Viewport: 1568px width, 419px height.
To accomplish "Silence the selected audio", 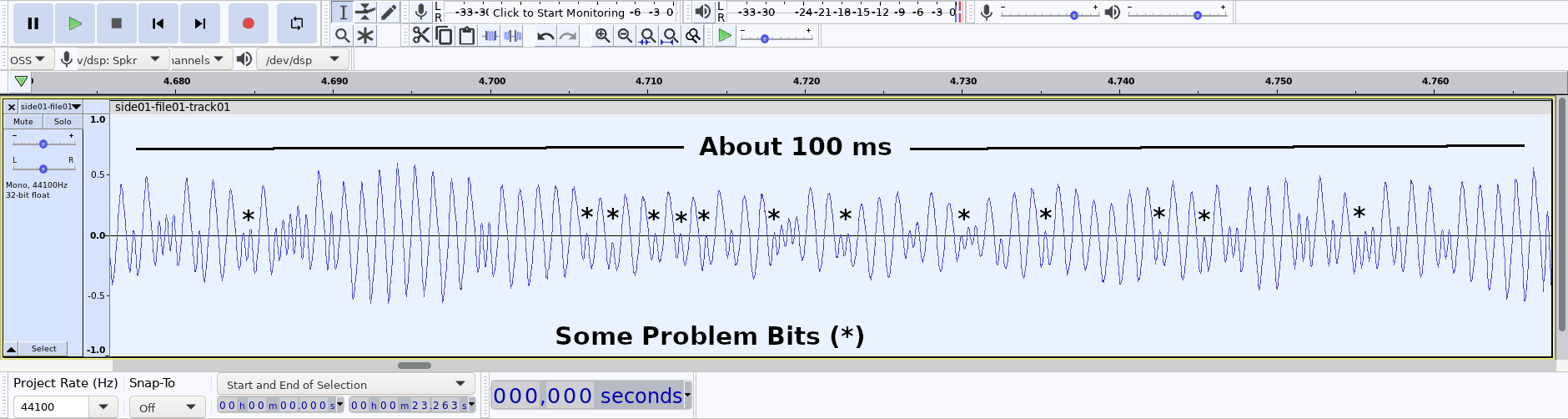I will tap(513, 35).
